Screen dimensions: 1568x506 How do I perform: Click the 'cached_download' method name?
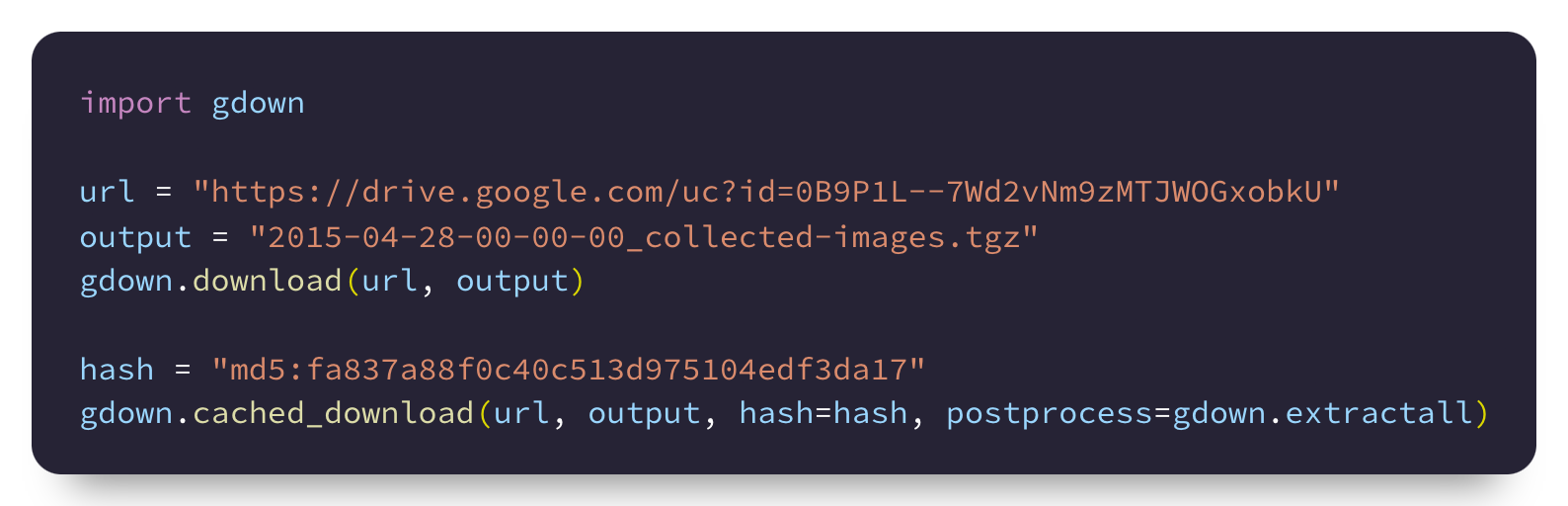333,413
